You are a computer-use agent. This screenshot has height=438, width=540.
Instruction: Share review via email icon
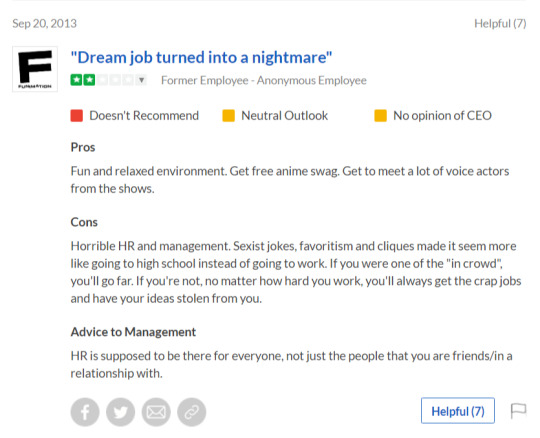click(156, 412)
